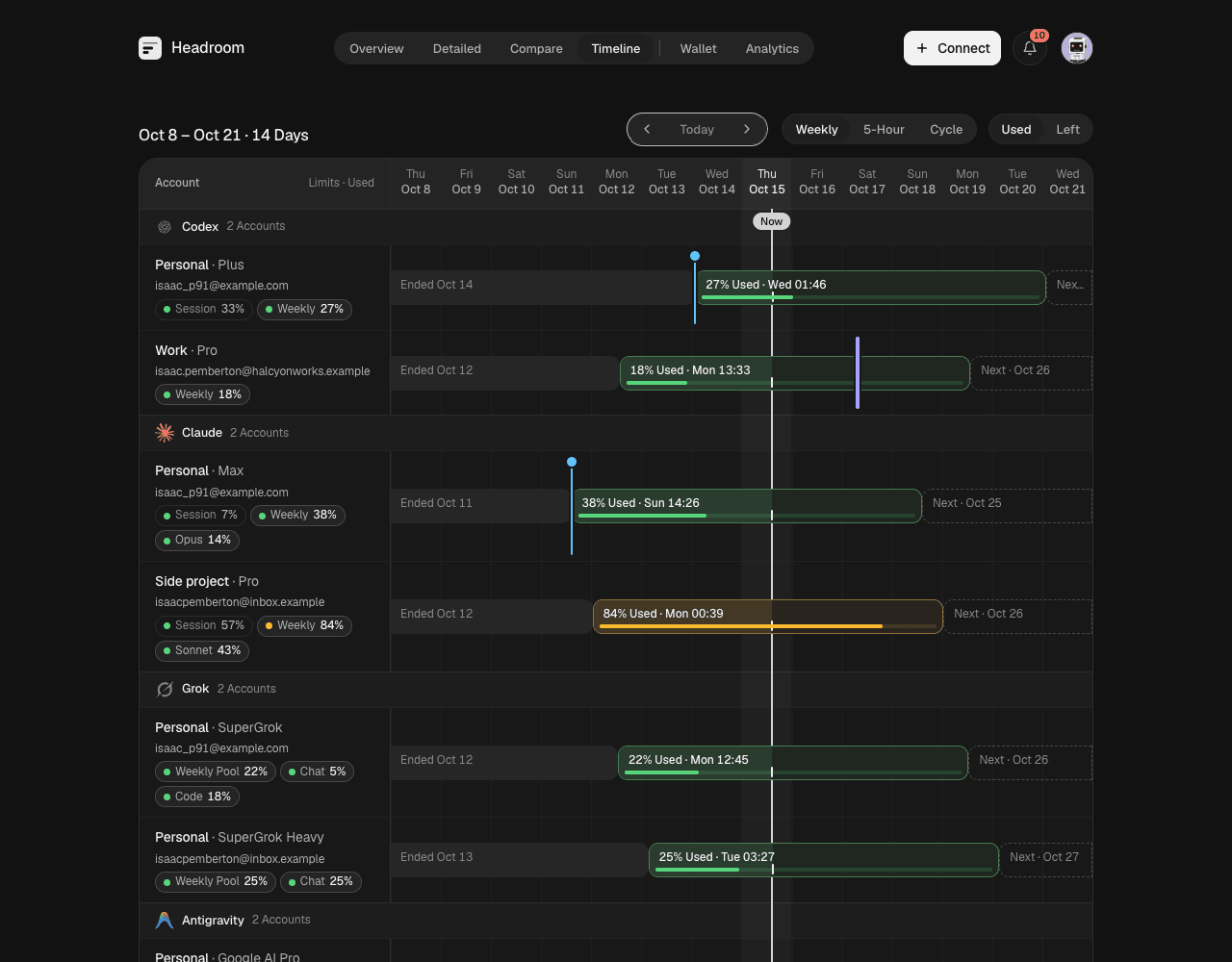
Task: Click Session 33% chip for Codex Personal
Action: click(x=204, y=309)
